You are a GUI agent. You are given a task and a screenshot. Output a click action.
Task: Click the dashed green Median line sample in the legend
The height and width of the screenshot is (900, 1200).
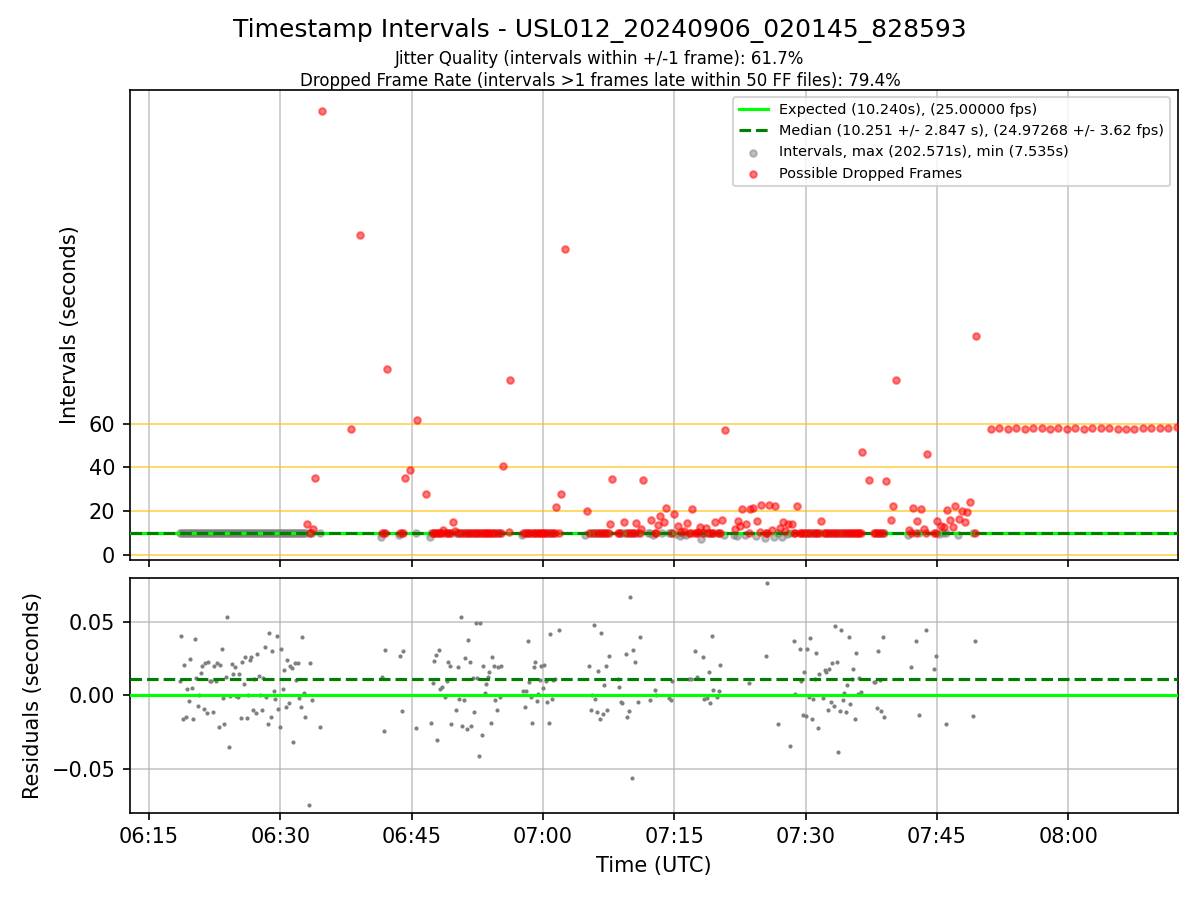(754, 130)
